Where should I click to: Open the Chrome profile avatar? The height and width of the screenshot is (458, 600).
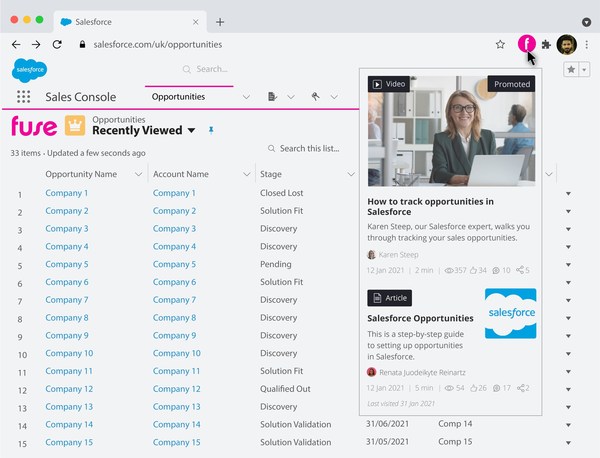click(566, 44)
